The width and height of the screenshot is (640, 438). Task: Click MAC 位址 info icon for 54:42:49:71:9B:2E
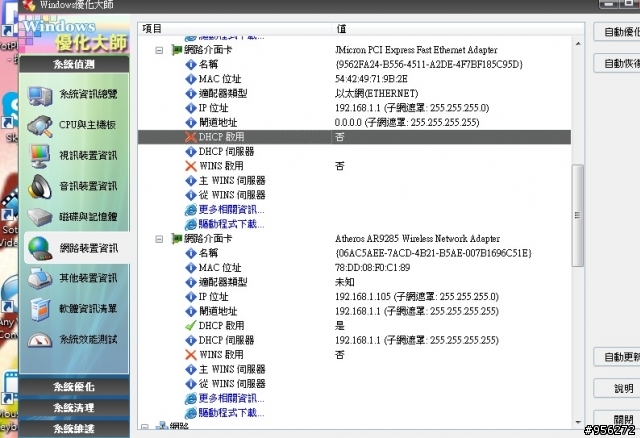click(191, 79)
